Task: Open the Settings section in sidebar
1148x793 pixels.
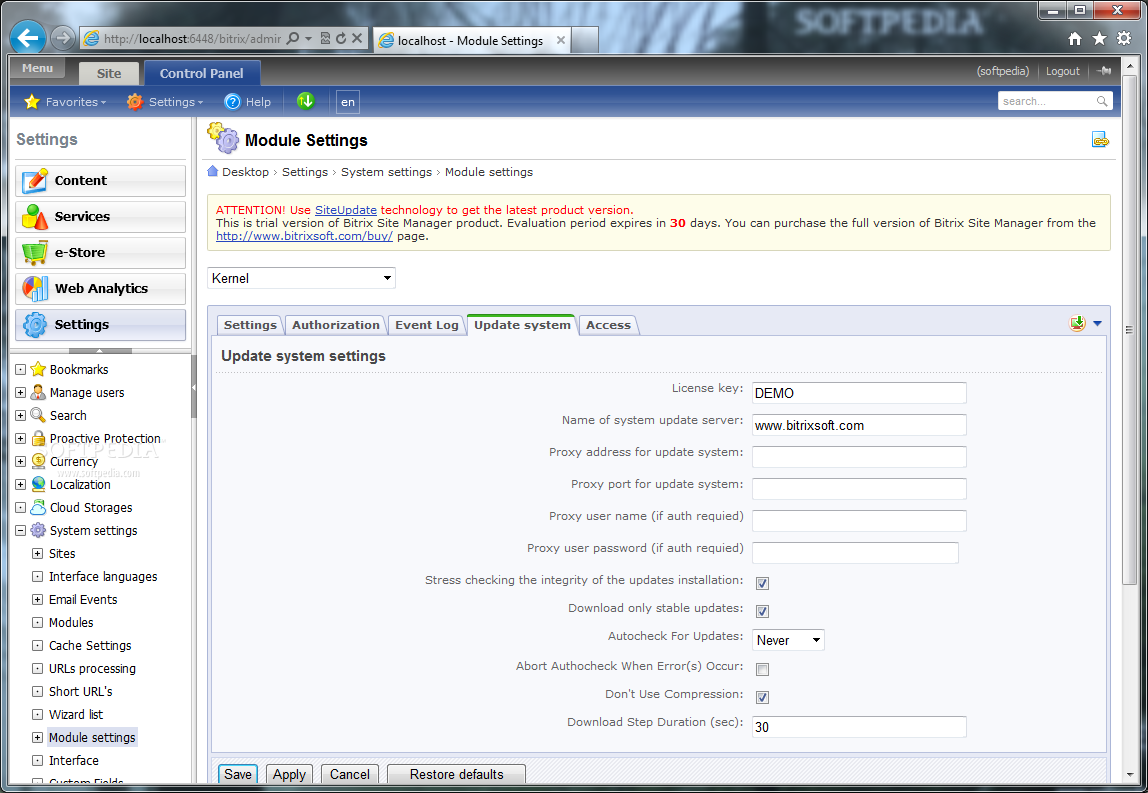Action: click(x=100, y=324)
